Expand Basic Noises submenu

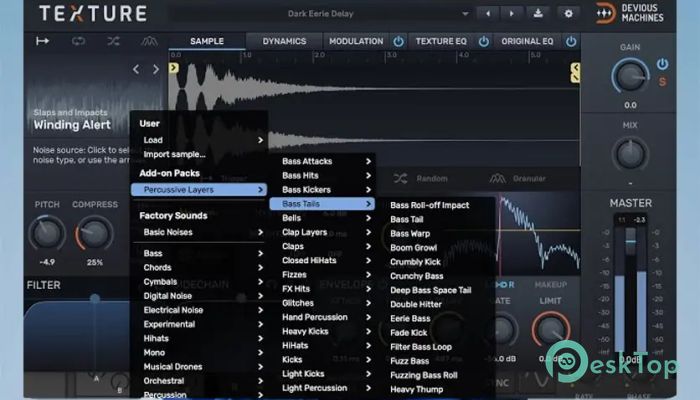(199, 232)
